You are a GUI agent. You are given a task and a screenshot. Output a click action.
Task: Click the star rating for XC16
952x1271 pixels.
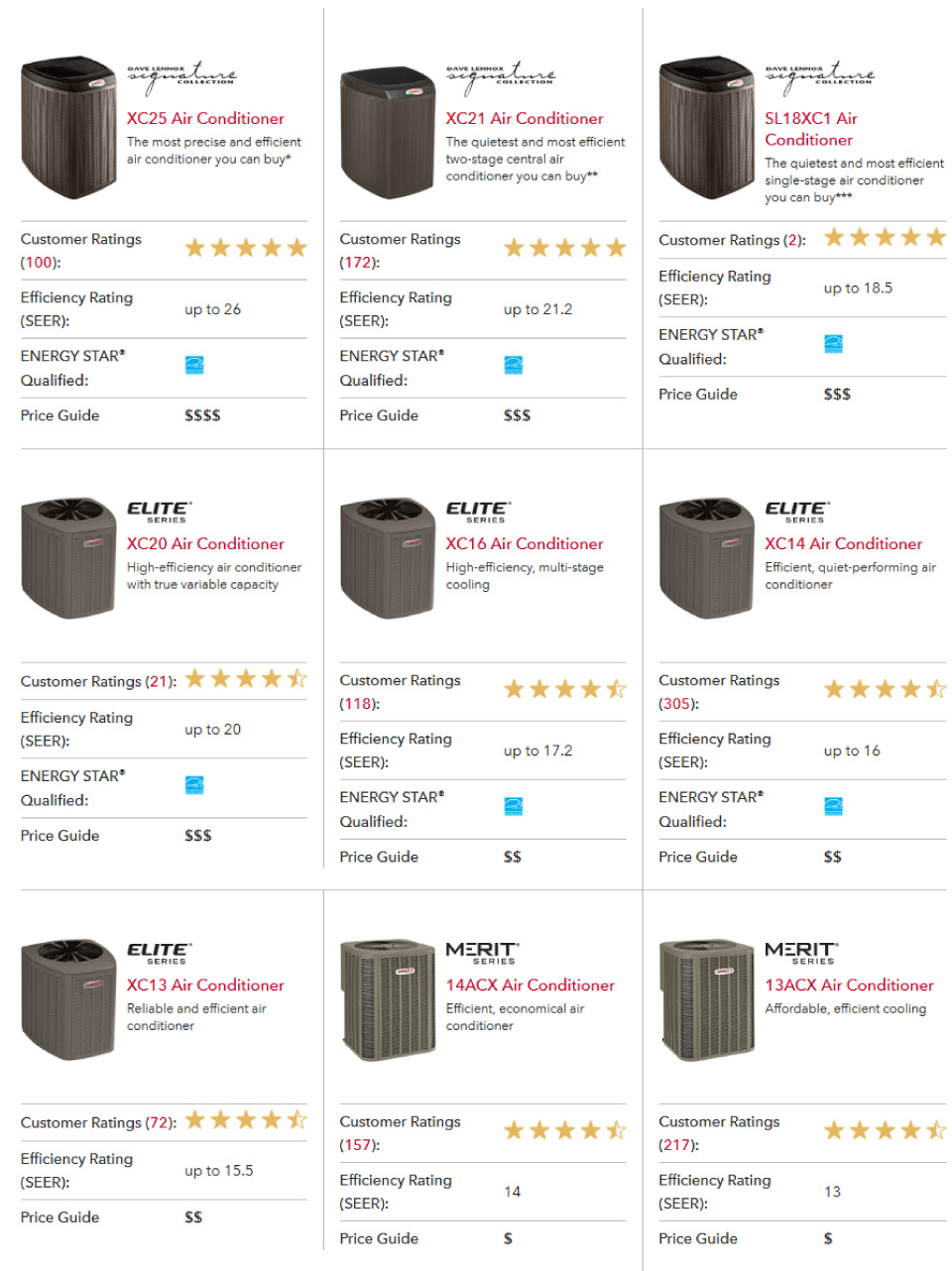tap(565, 689)
